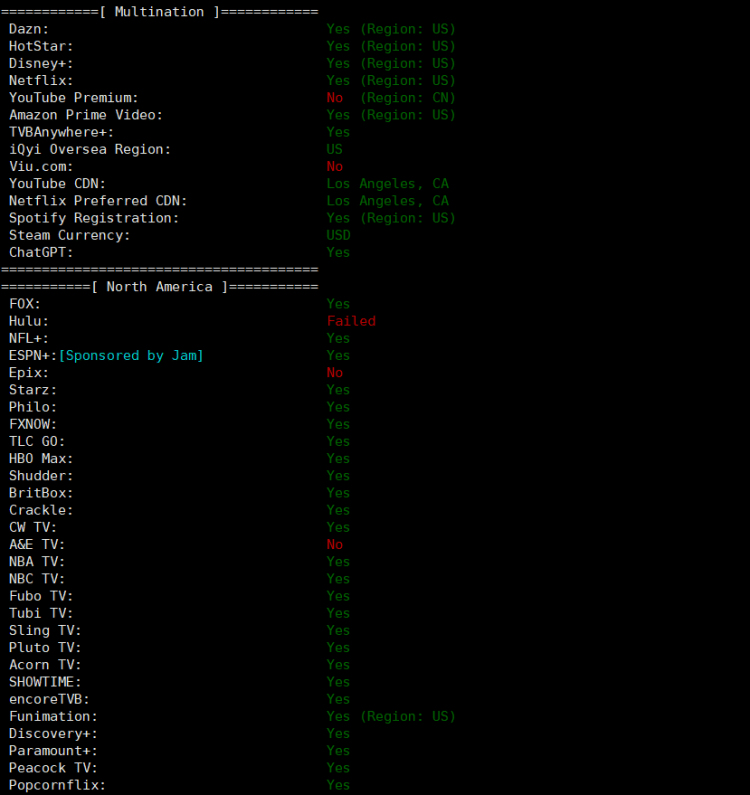Click the "ChatGPT:" label
750x795 pixels.
point(41,252)
